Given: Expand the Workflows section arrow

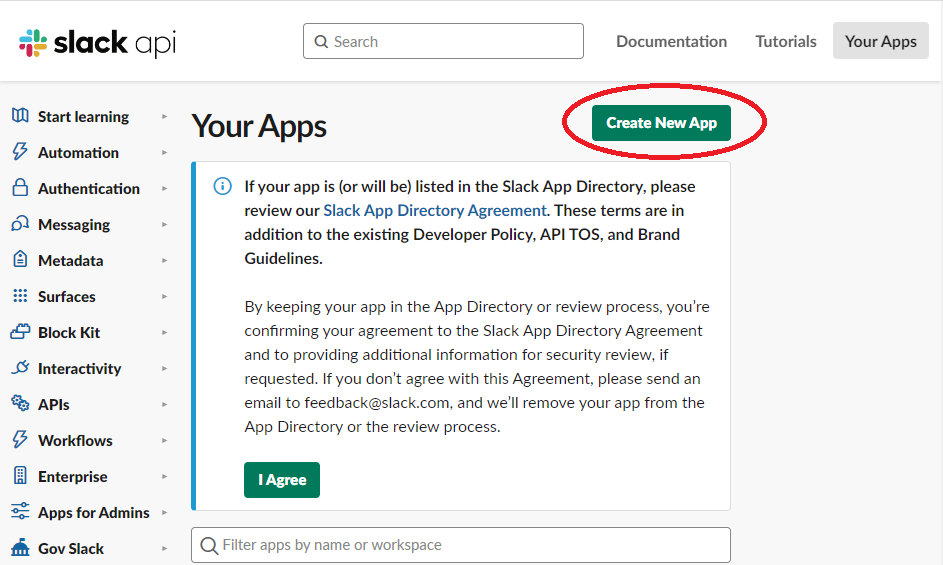Looking at the screenshot, I should (165, 441).
